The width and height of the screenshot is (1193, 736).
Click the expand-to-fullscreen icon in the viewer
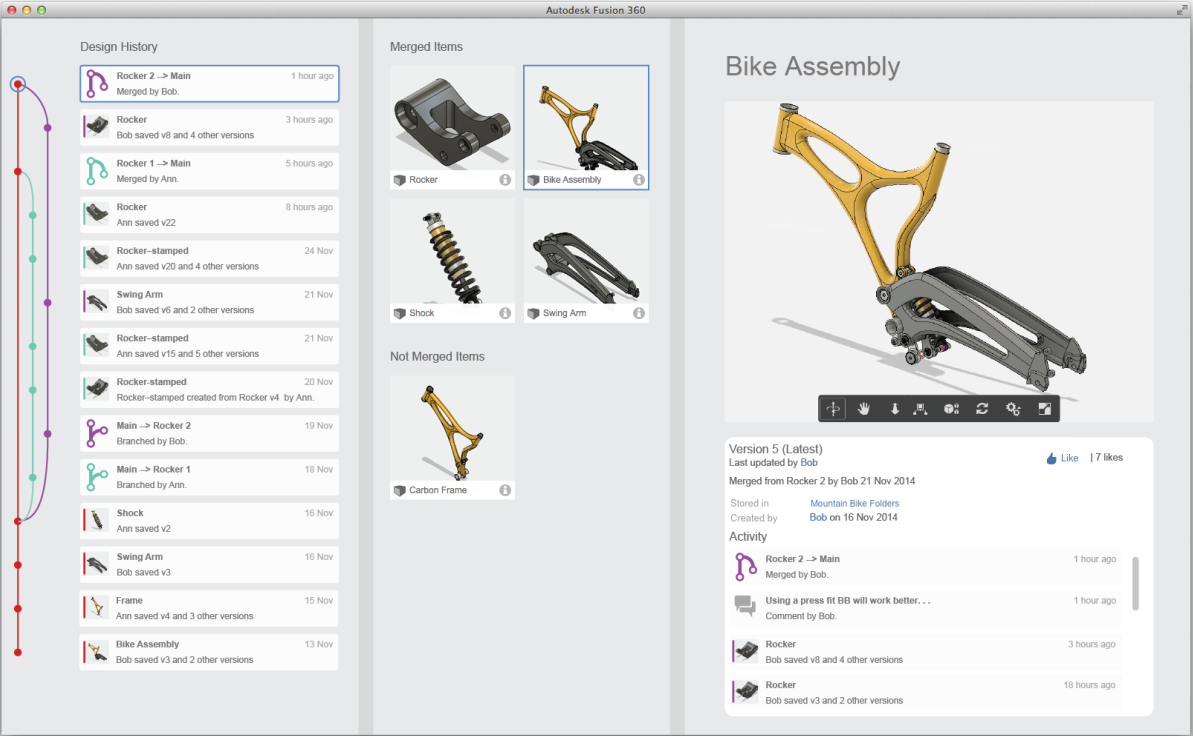pyautogui.click(x=1044, y=408)
